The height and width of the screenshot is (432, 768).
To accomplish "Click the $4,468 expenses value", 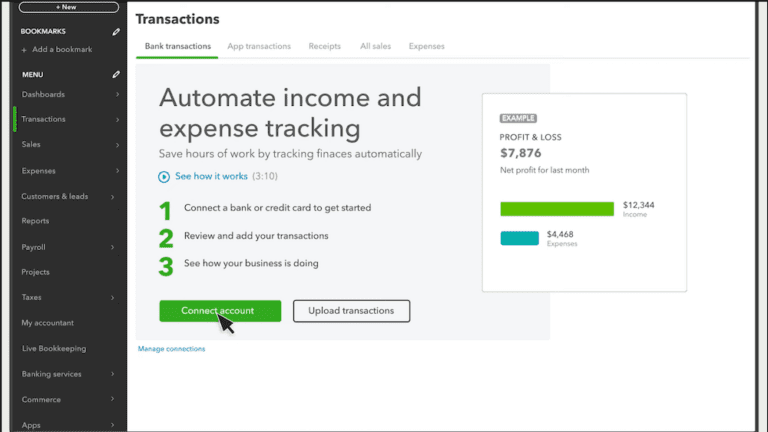I will (560, 234).
